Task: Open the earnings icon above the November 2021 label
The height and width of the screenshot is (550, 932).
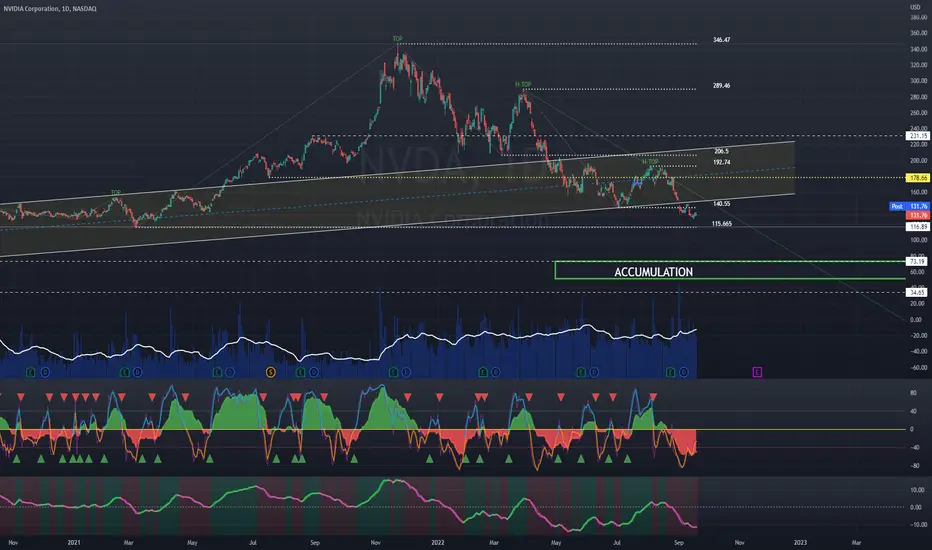Action: coord(393,372)
